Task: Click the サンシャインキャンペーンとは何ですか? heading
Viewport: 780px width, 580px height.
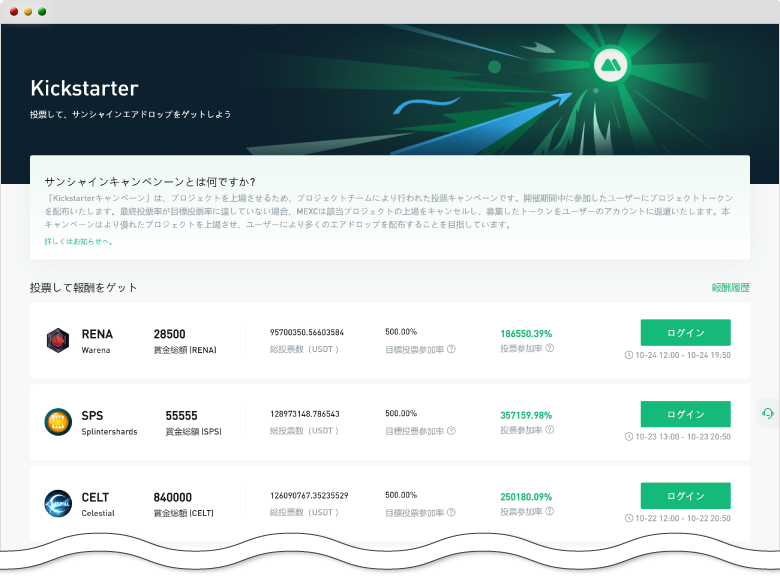Action: point(150,182)
